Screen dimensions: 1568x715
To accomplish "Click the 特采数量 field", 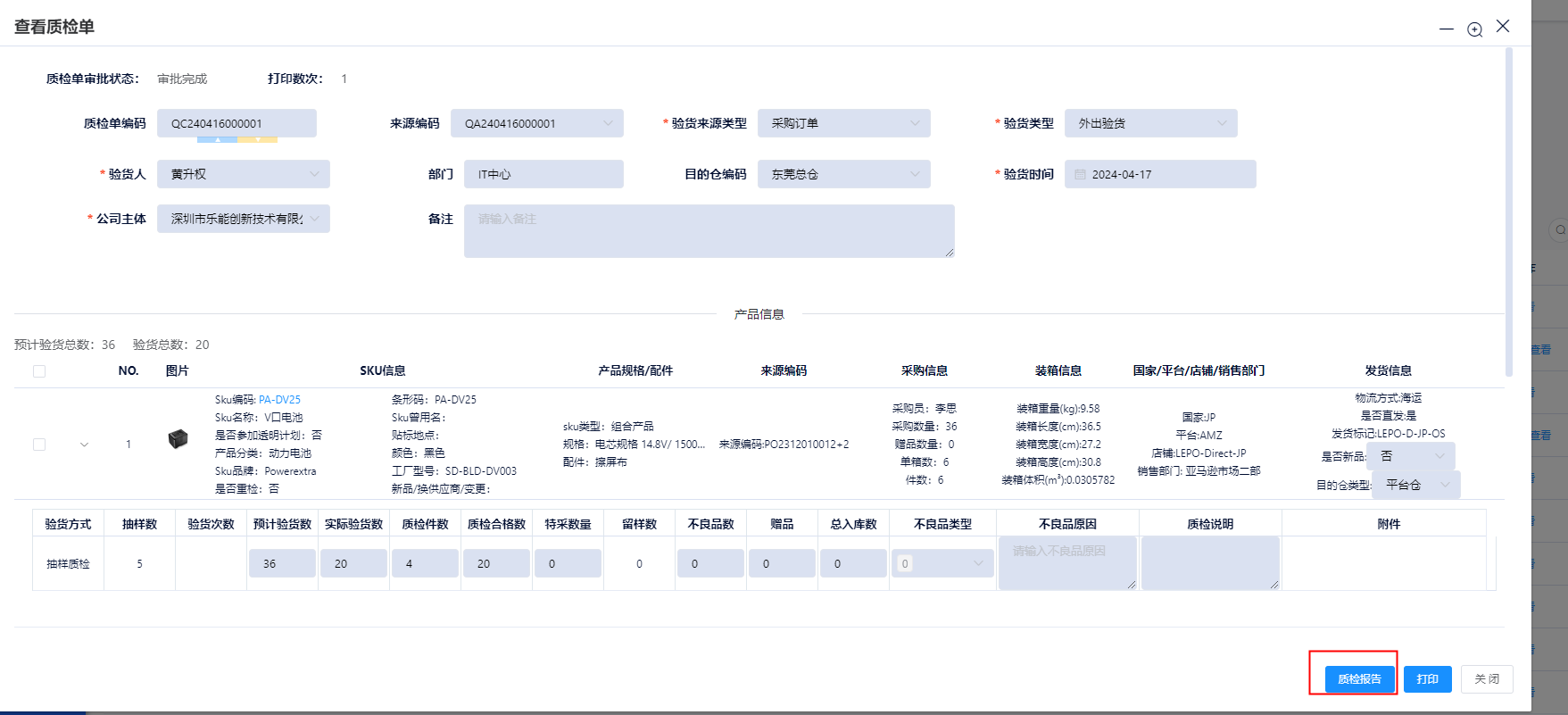I will (568, 563).
